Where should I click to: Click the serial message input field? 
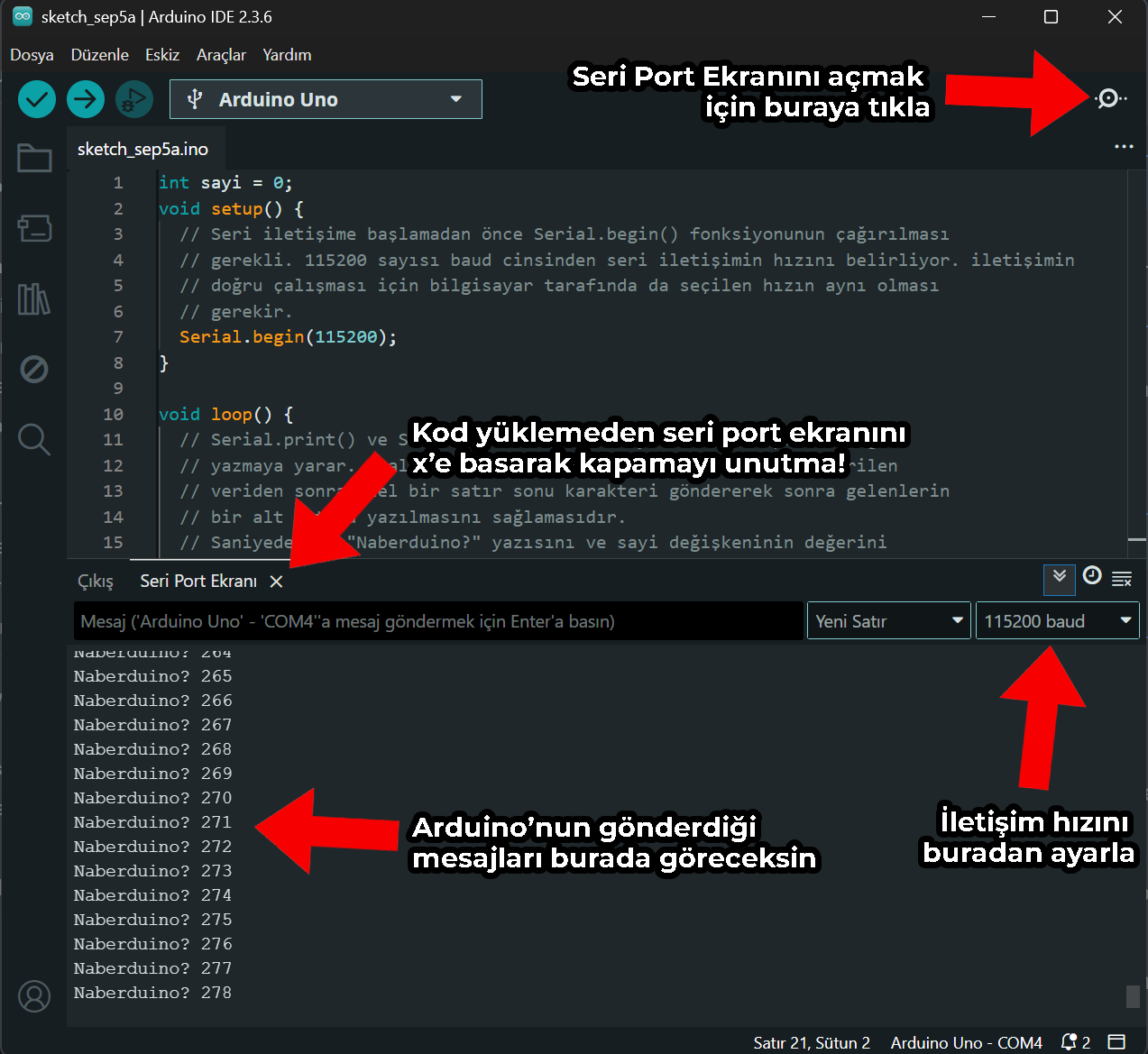tap(438, 620)
